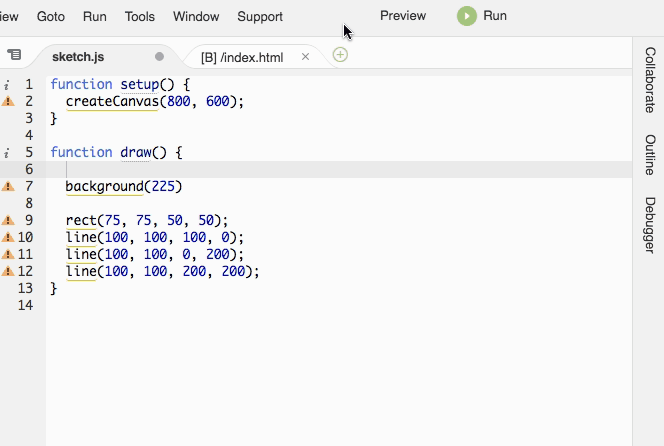Click the Run button label
This screenshot has width=664, height=446.
pos(495,16)
